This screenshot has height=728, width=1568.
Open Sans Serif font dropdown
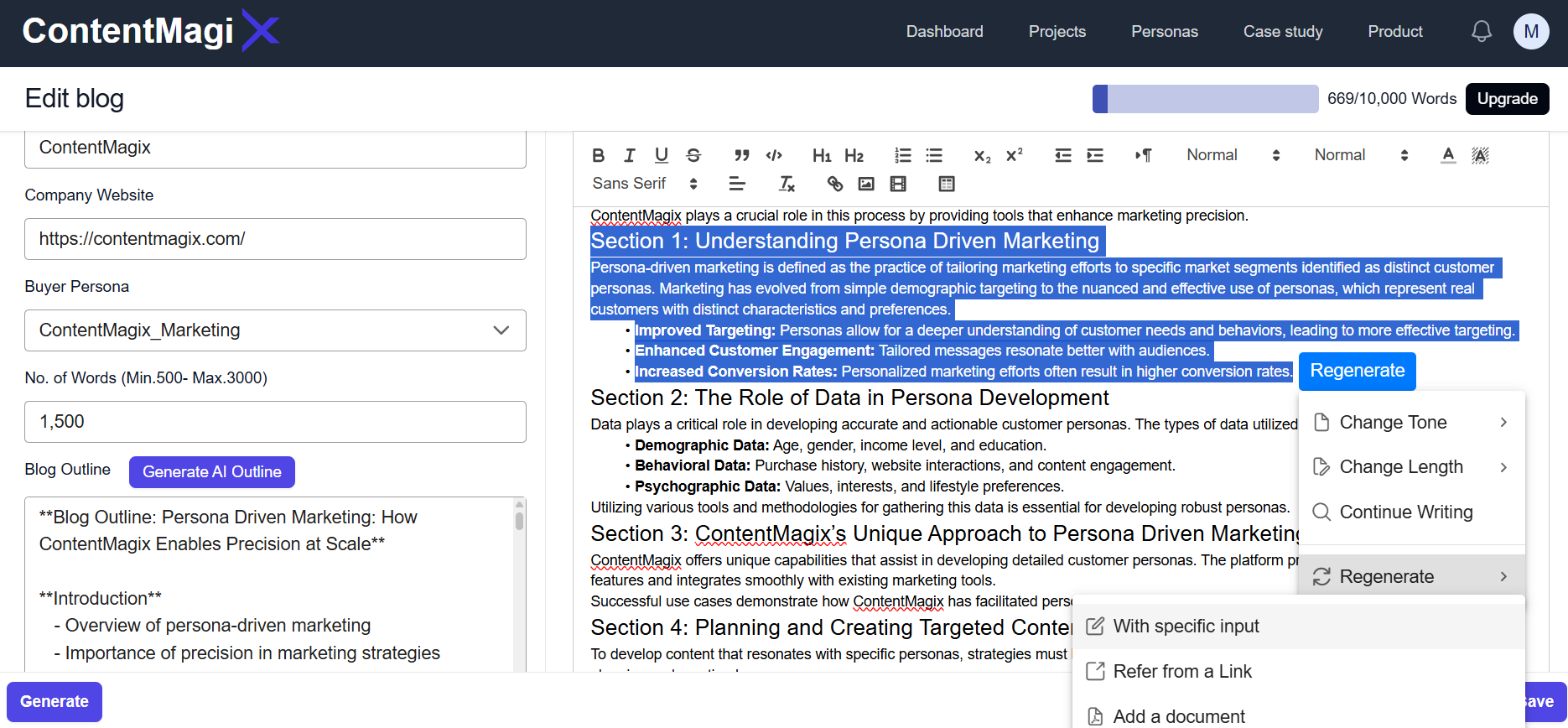click(644, 184)
